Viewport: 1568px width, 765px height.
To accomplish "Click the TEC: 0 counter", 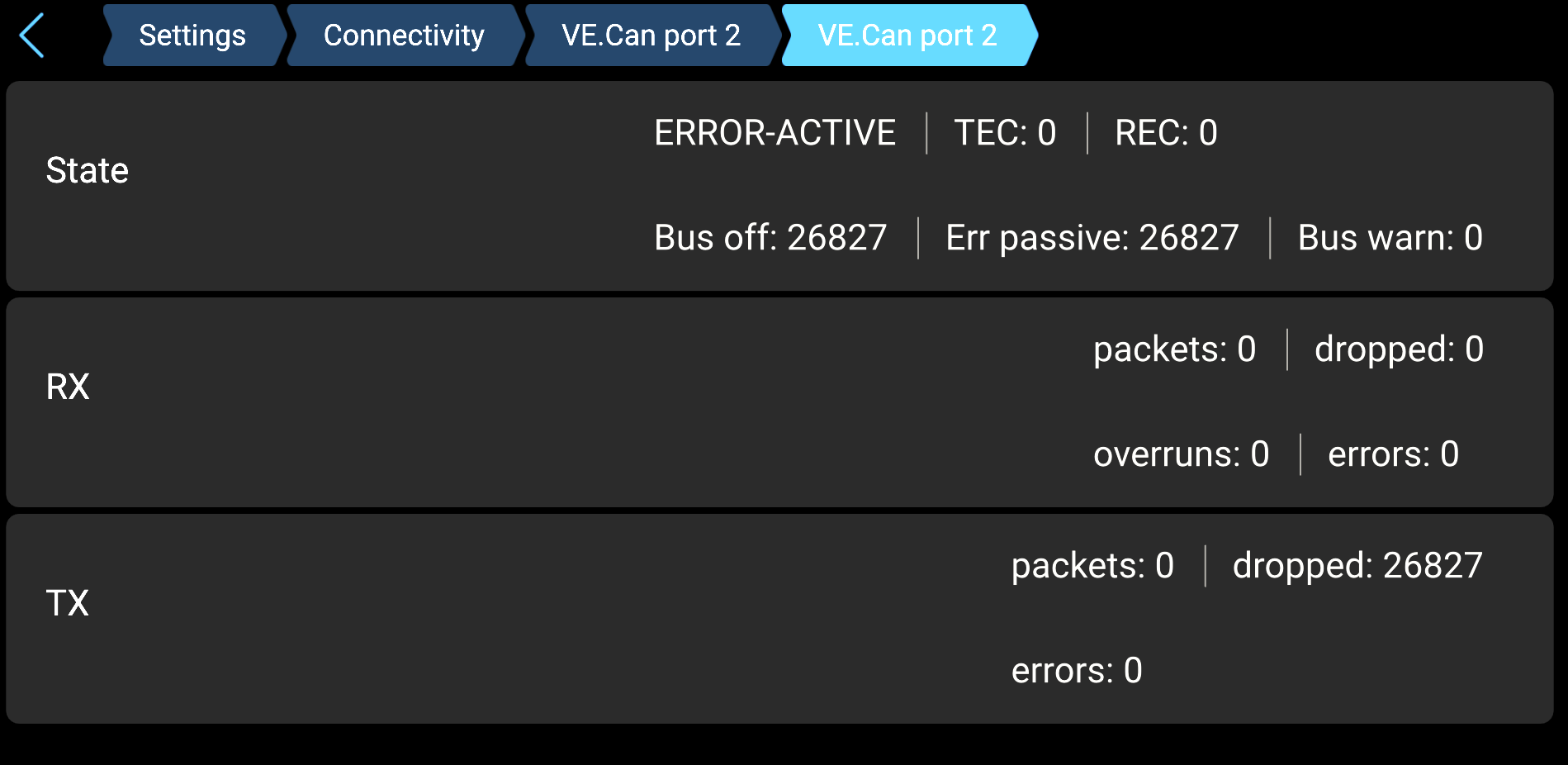I will [1005, 133].
